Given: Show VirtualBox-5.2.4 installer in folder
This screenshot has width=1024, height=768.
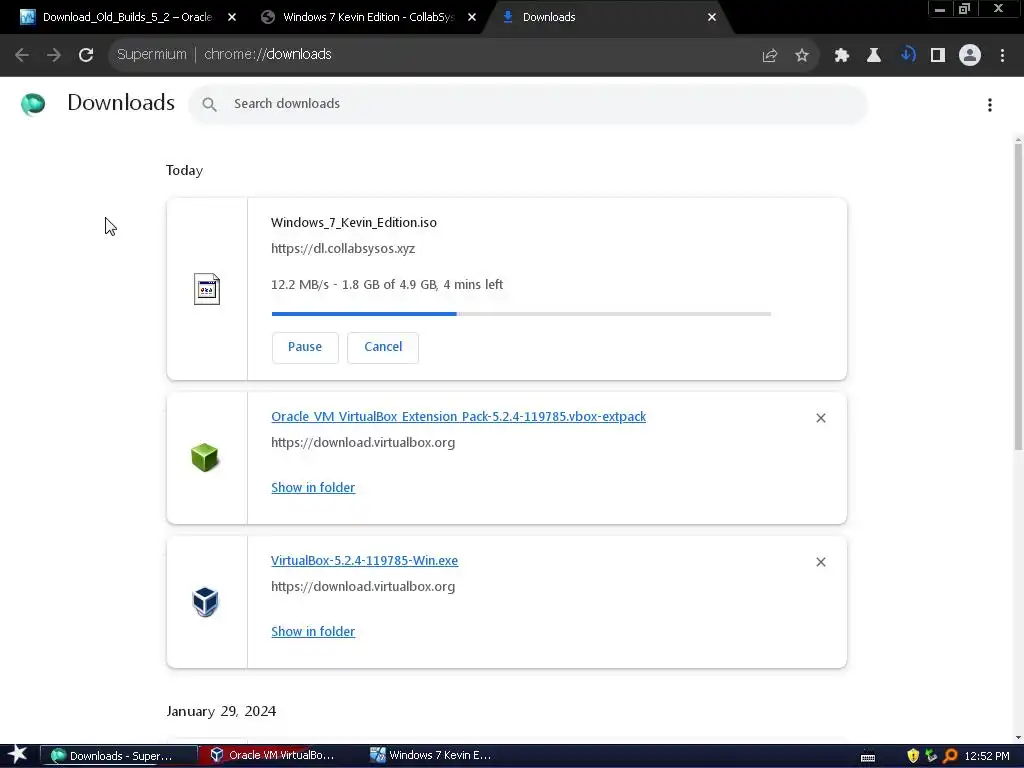Looking at the screenshot, I should tap(313, 632).
